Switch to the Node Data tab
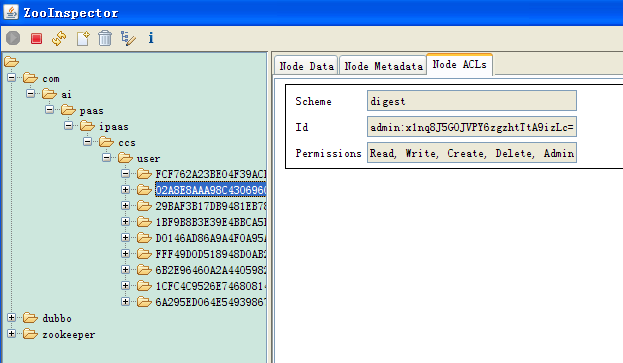623x363 pixels. [x=306, y=66]
